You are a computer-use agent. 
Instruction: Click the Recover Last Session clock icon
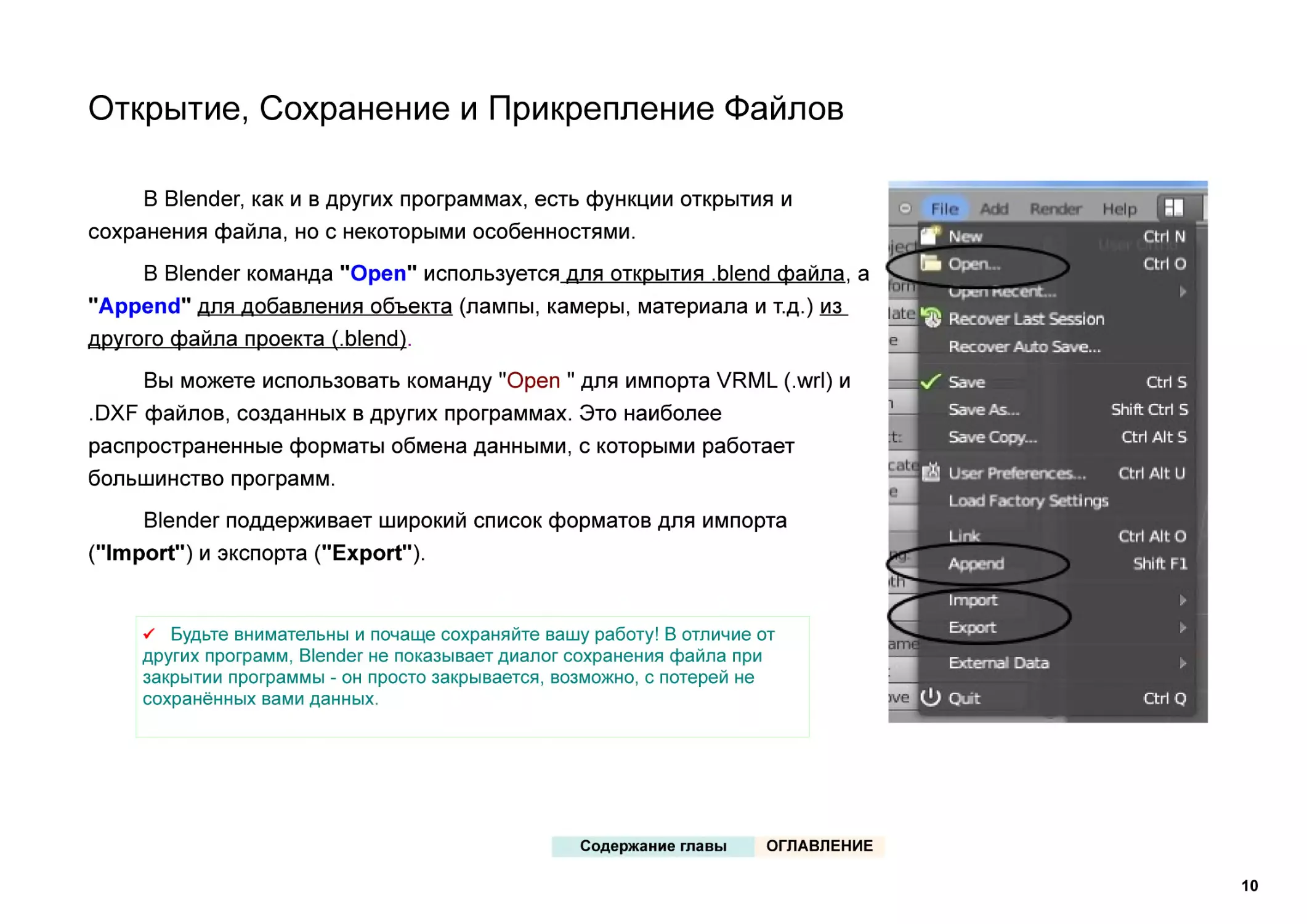coord(931,318)
